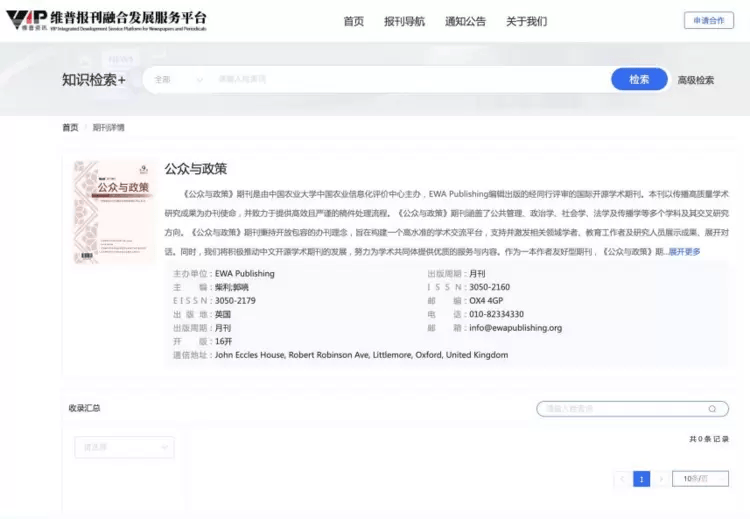The width and height of the screenshot is (750, 519).
Task: Click the magnifier icon in 收录汇总 search
Action: pyautogui.click(x=712, y=408)
